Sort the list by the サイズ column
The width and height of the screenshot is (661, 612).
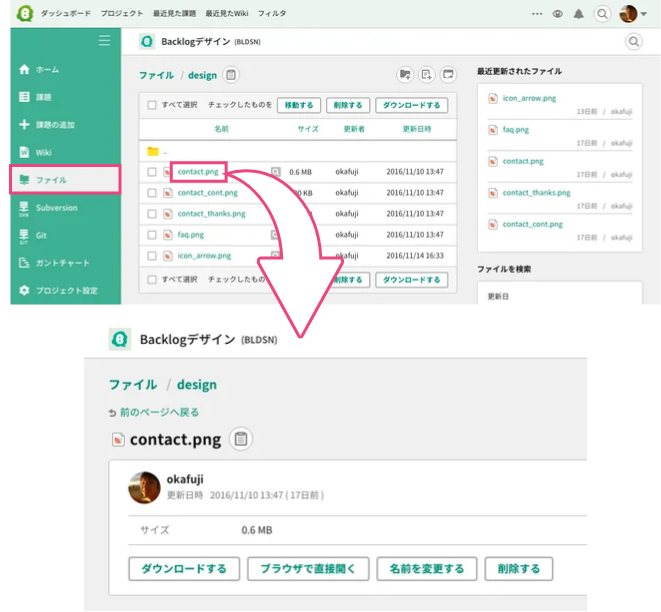pos(308,129)
